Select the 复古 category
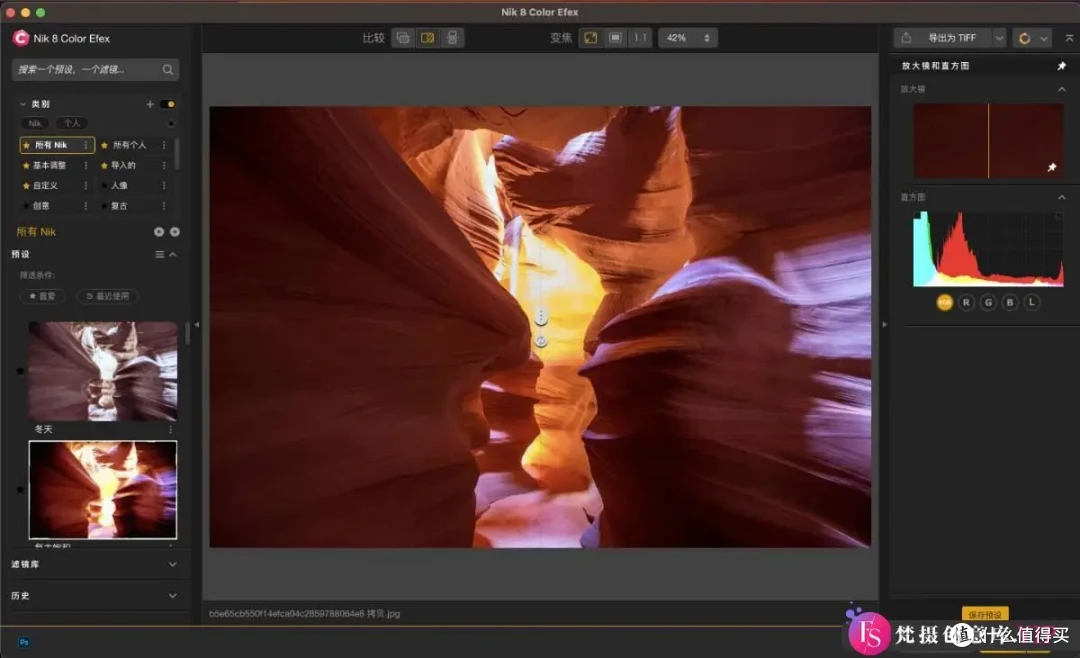 pos(119,206)
